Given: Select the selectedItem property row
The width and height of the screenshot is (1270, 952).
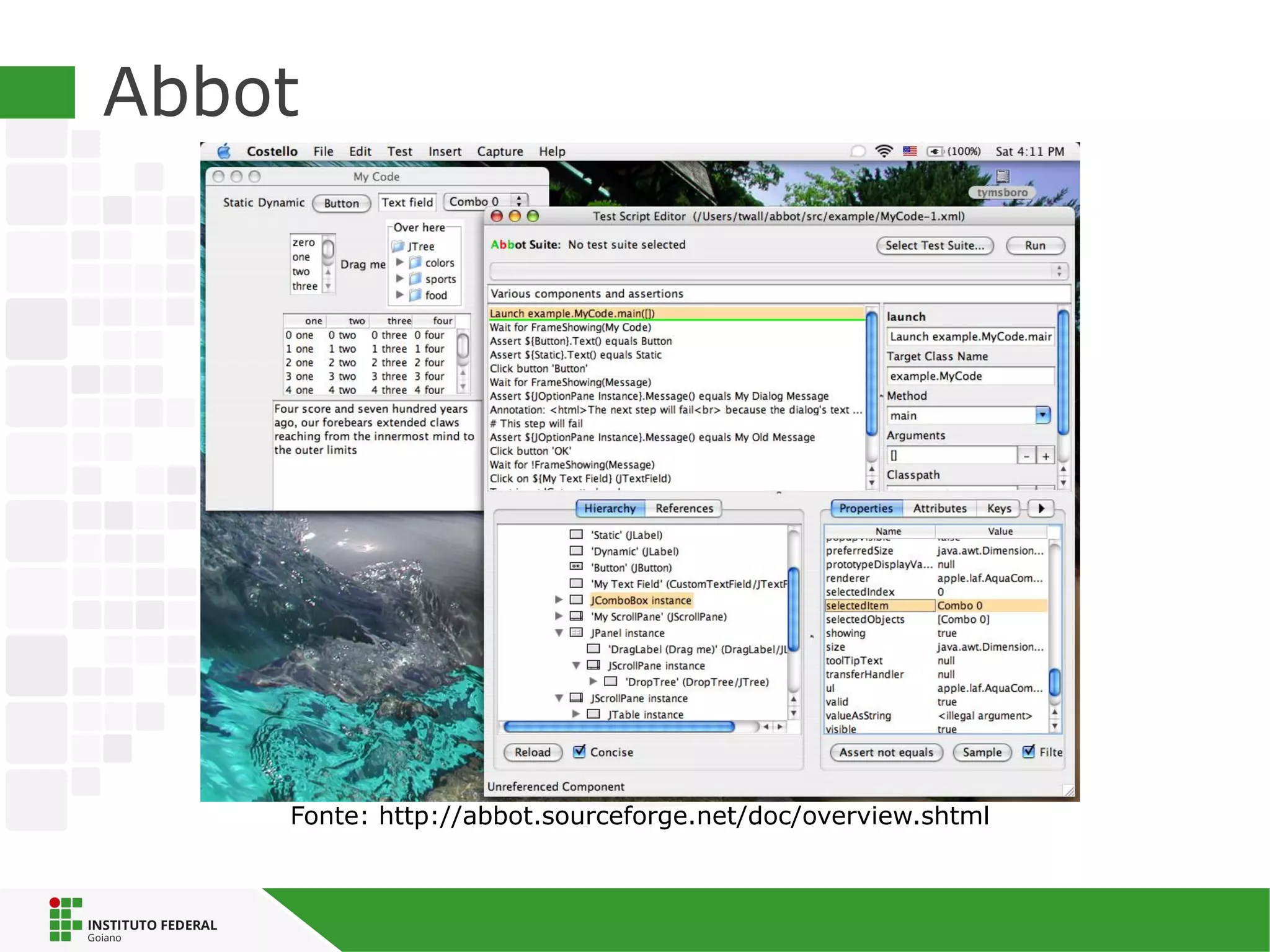Looking at the screenshot, I should [936, 606].
